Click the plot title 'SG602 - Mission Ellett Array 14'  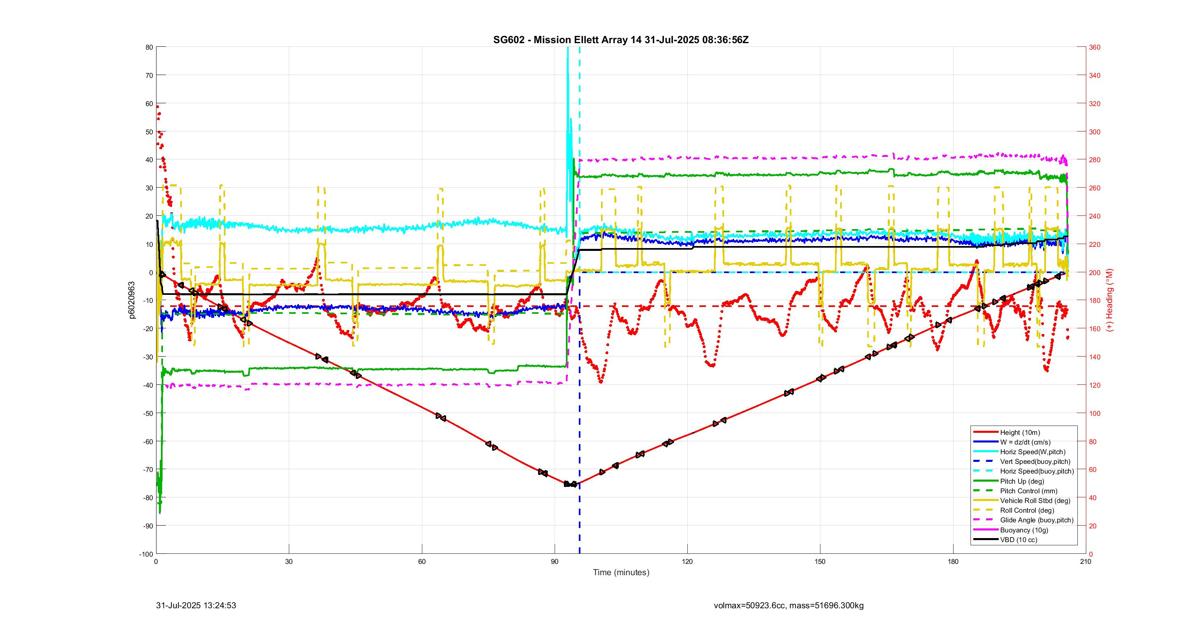568,39
